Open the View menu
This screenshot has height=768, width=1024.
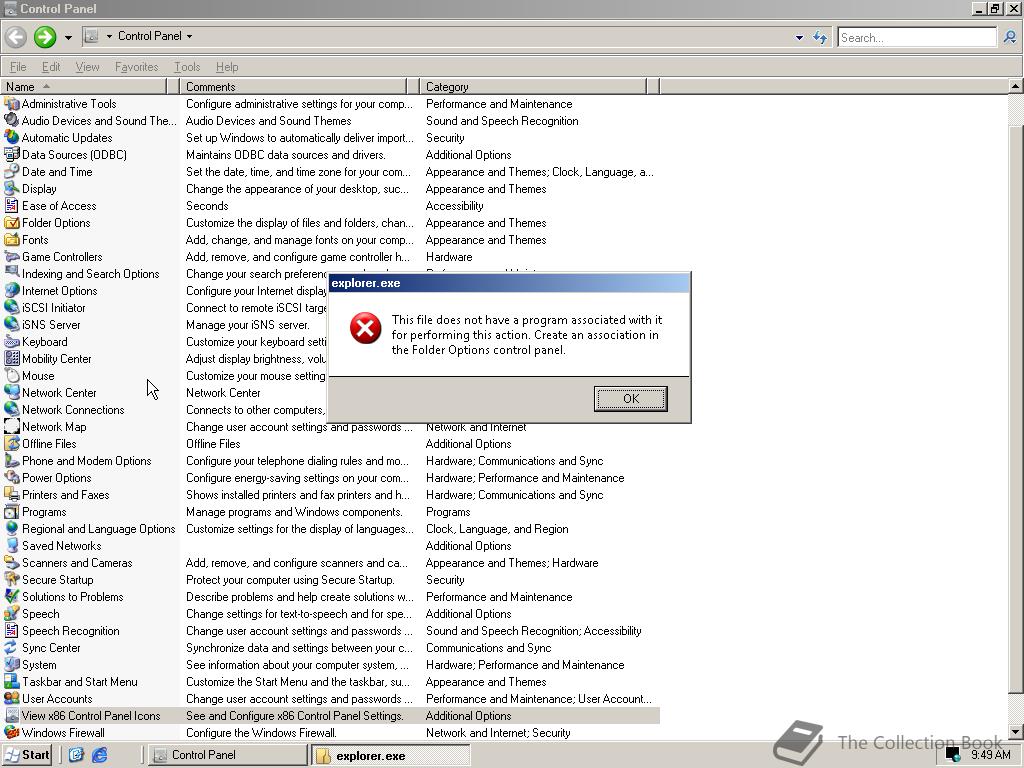pyautogui.click(x=87, y=67)
